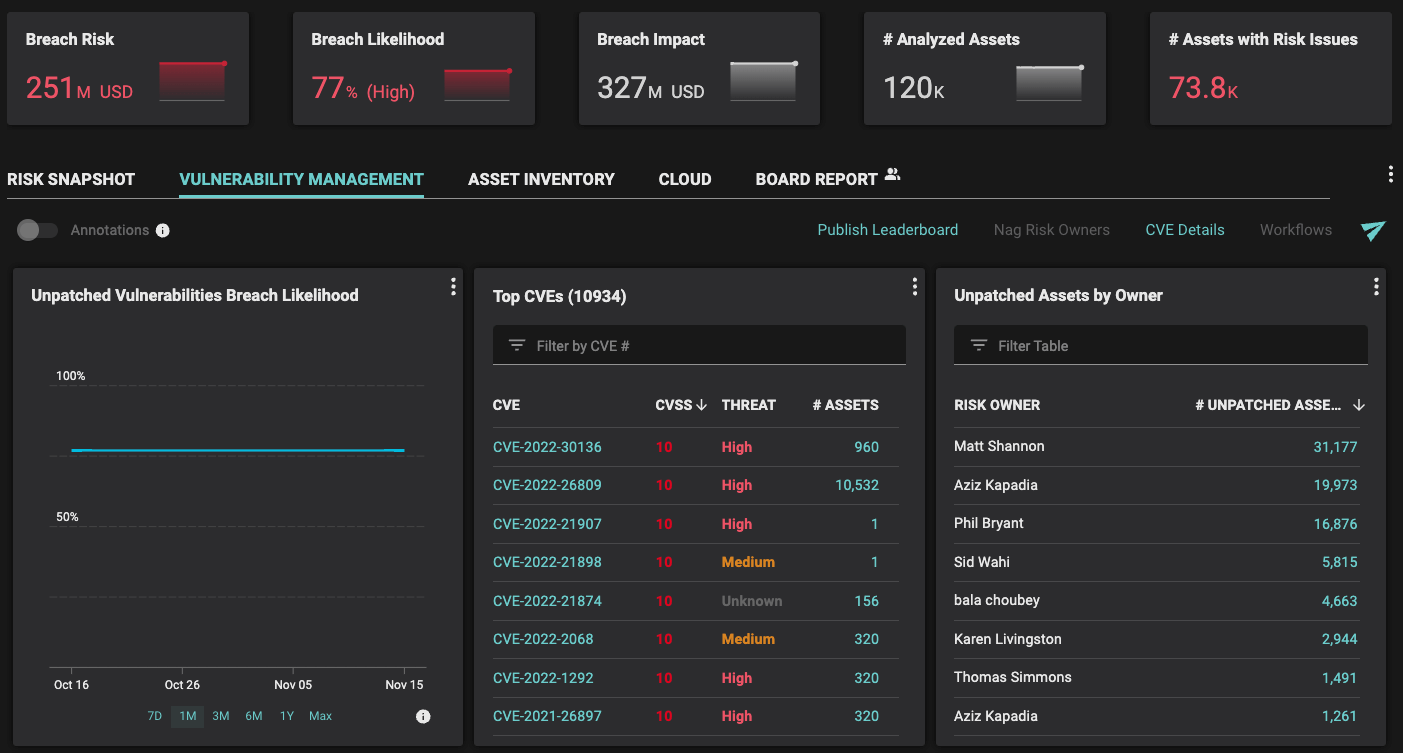Open the Unpatched Vulnerabilities chart kebab menu
This screenshot has height=753, width=1403.
pyautogui.click(x=453, y=286)
